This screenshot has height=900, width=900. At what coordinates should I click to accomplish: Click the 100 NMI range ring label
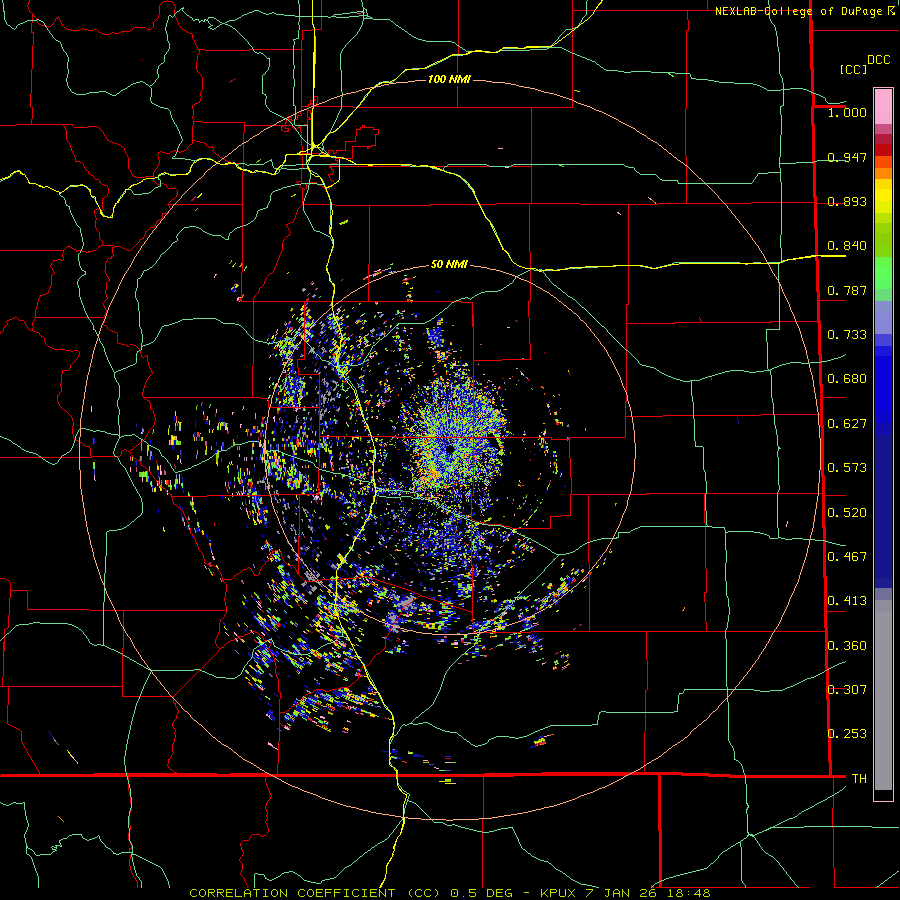tap(449, 79)
